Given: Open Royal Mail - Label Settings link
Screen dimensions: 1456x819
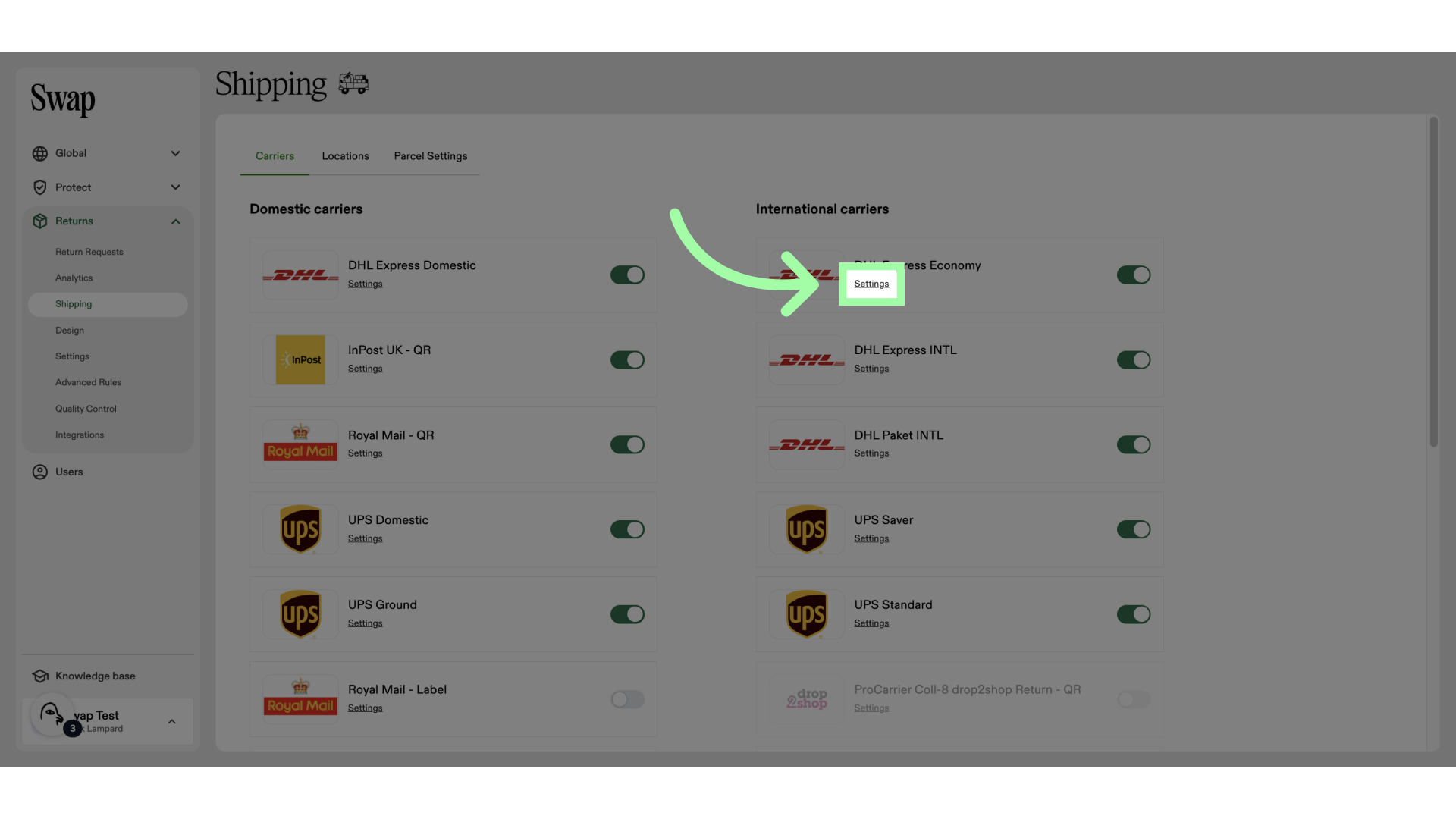Looking at the screenshot, I should pos(366,708).
